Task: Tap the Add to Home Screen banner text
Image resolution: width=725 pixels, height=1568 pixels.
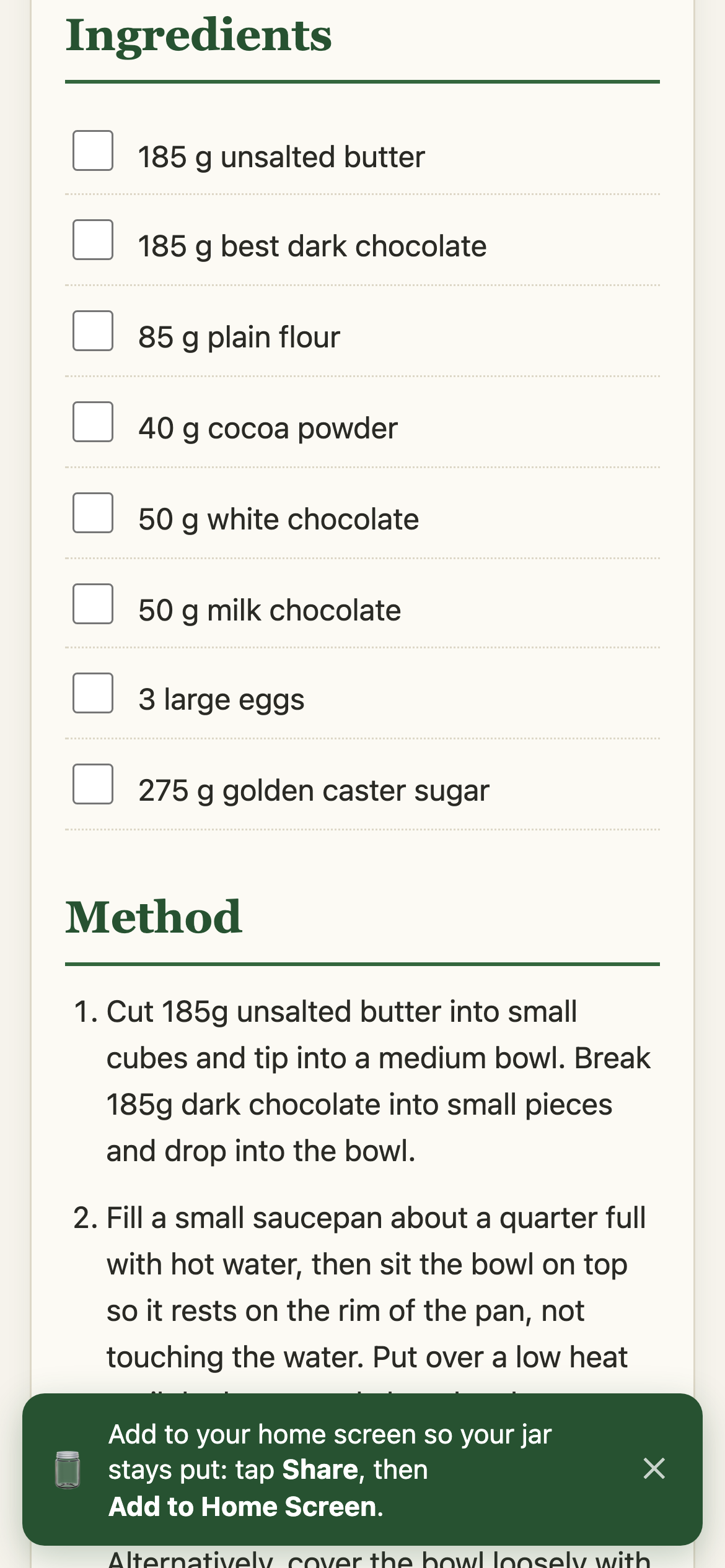Action: (330, 1470)
